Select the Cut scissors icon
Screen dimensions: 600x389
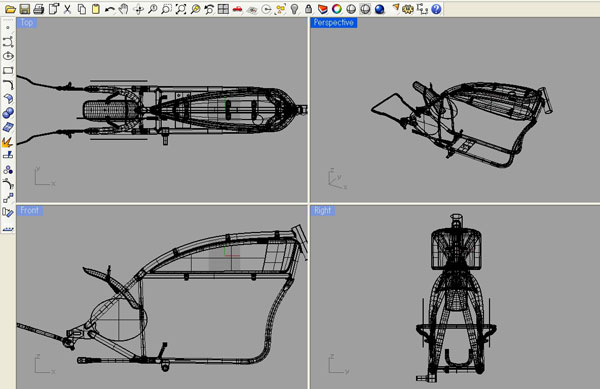click(67, 9)
